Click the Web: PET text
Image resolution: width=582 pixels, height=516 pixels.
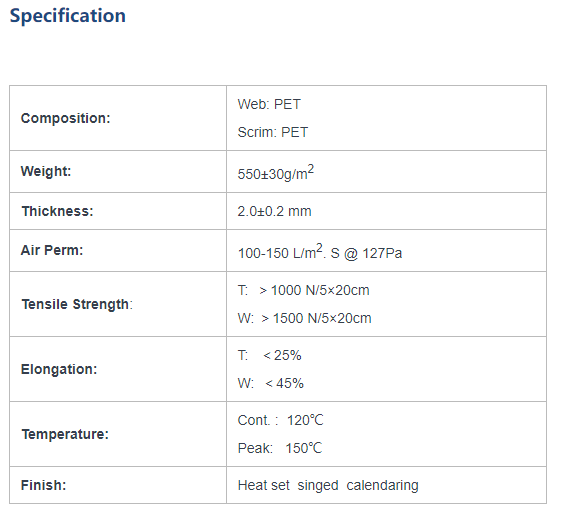click(269, 104)
